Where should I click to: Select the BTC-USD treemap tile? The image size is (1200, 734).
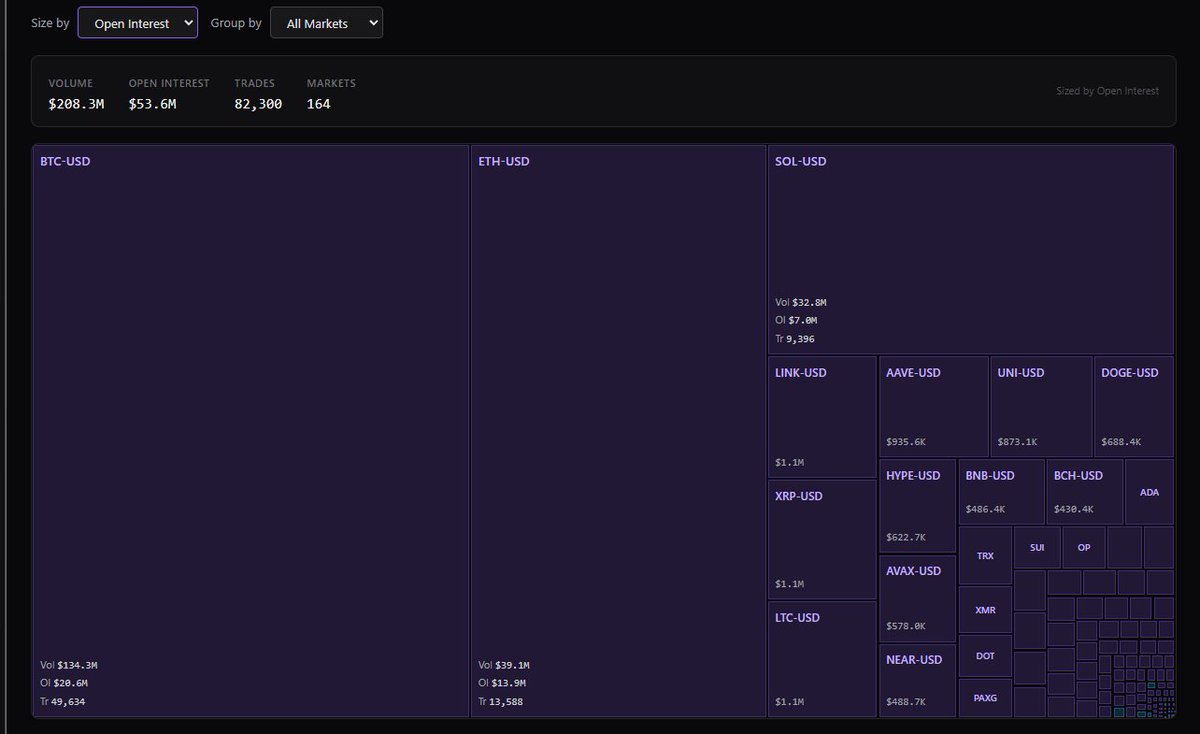tap(251, 431)
